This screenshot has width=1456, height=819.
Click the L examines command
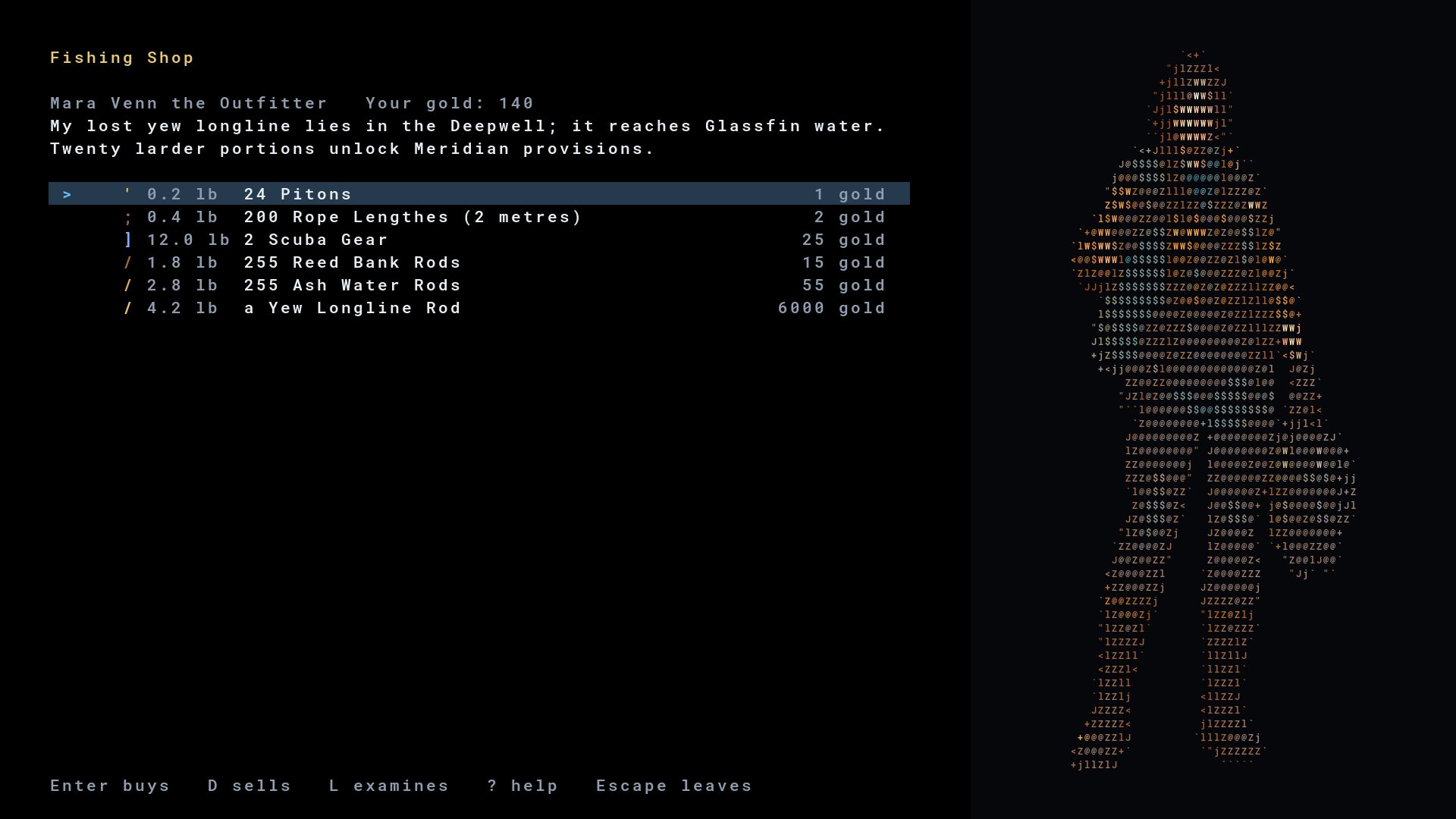tap(389, 786)
